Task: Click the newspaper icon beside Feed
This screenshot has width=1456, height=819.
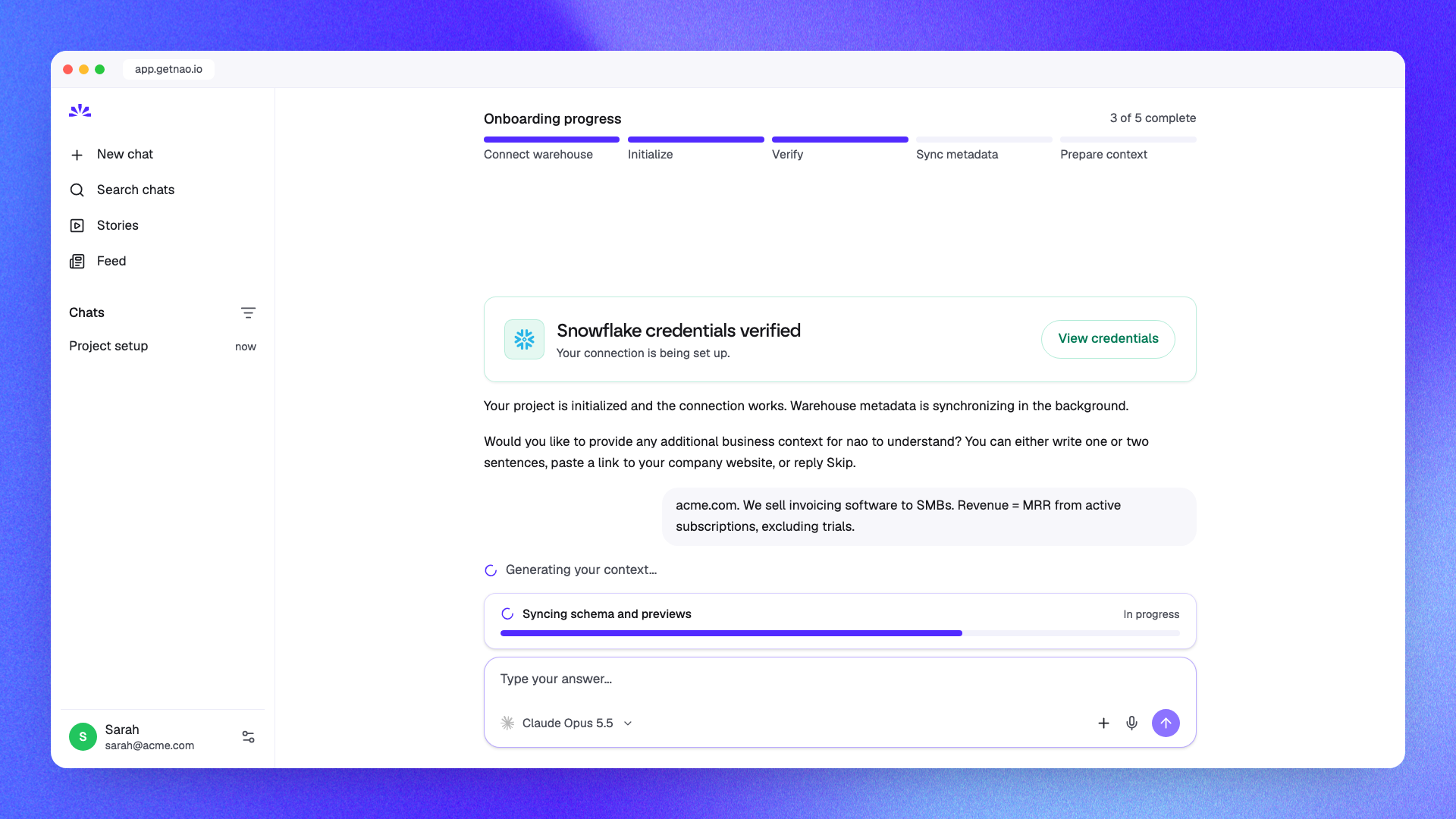Action: pos(77,262)
